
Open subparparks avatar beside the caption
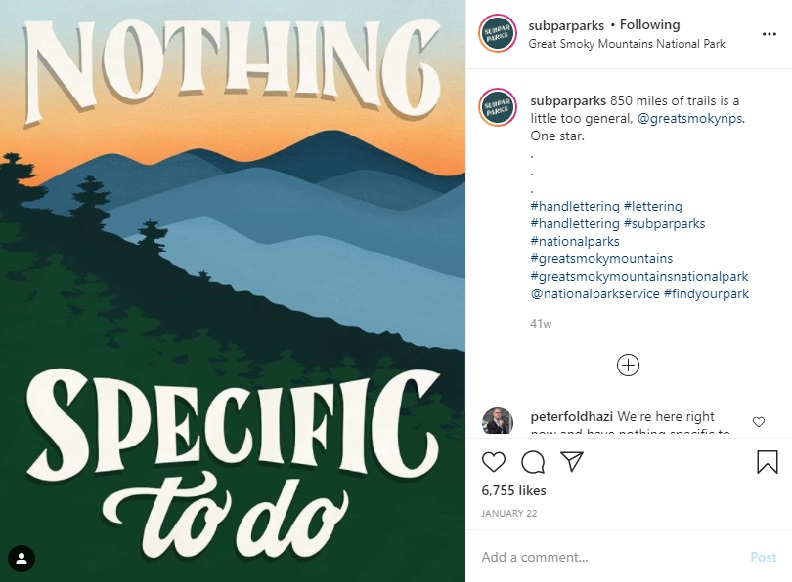coord(497,108)
